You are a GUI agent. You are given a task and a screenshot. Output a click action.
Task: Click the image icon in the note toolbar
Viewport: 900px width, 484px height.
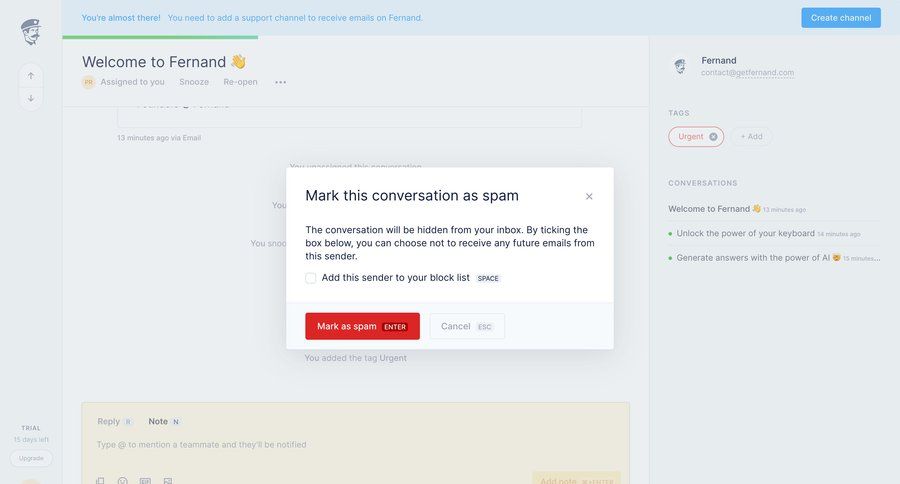coord(168,481)
